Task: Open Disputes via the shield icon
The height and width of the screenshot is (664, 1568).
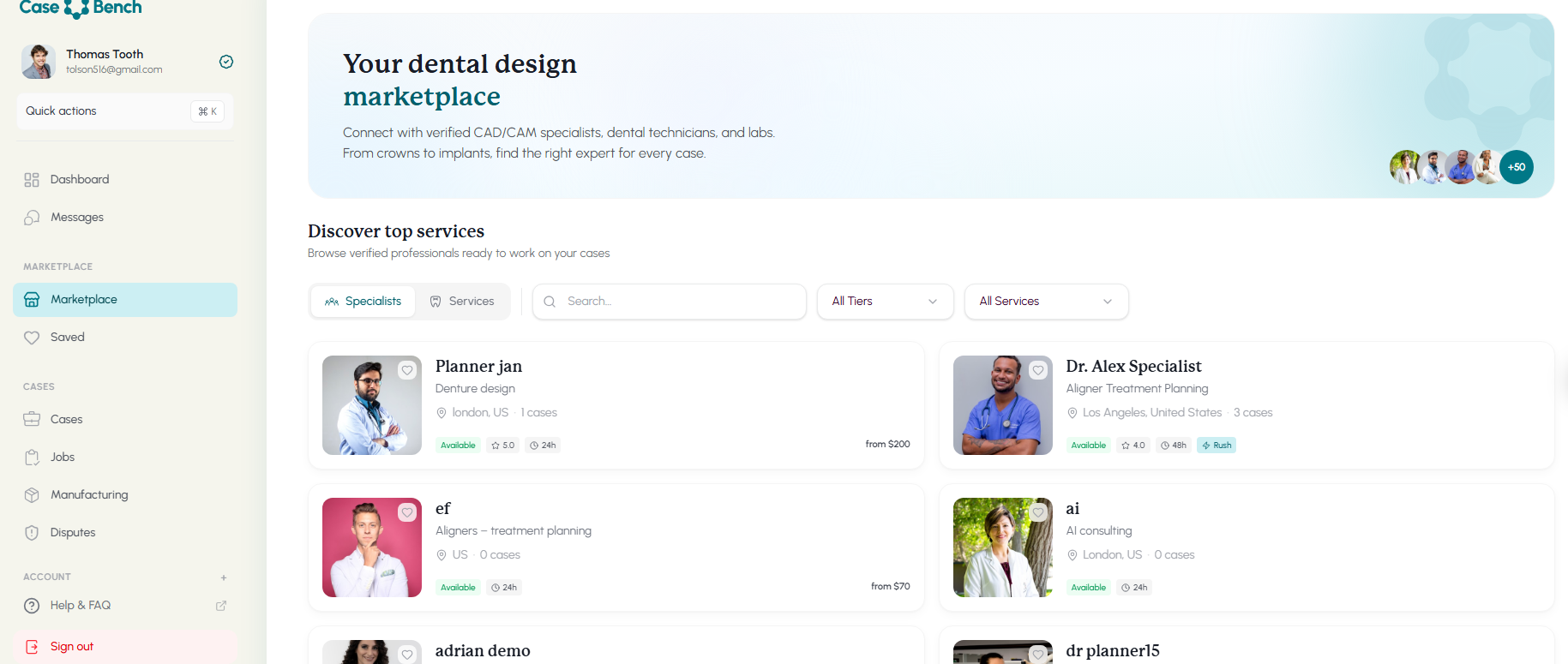Action: (32, 533)
